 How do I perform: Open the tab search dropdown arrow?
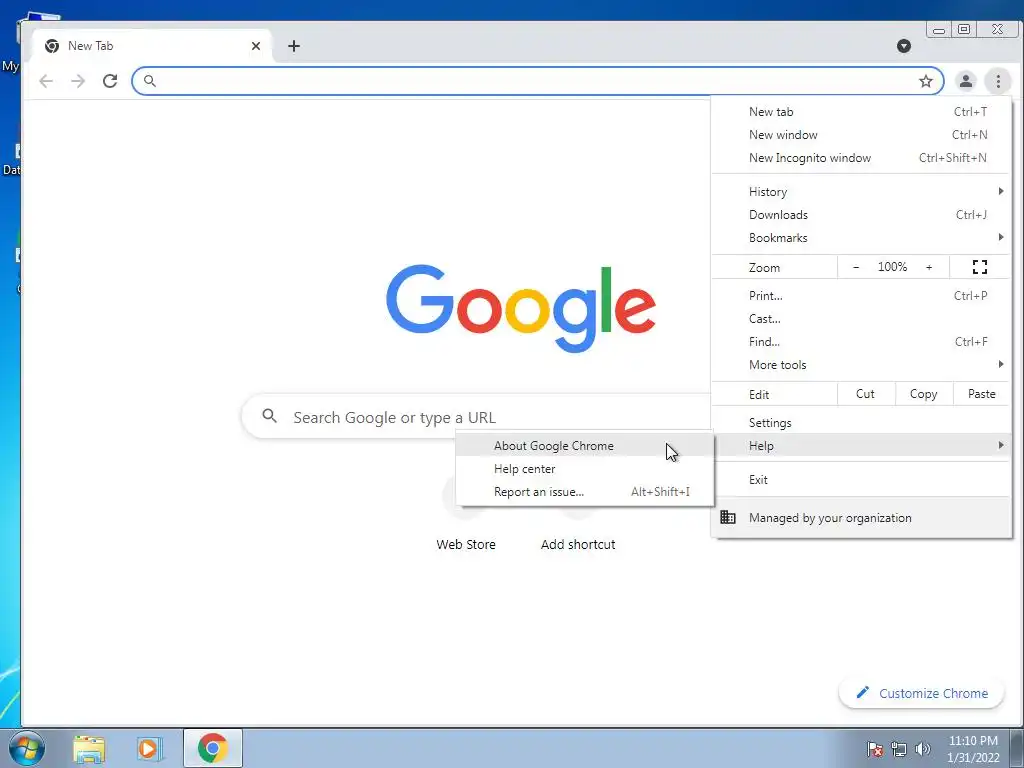[x=904, y=46]
